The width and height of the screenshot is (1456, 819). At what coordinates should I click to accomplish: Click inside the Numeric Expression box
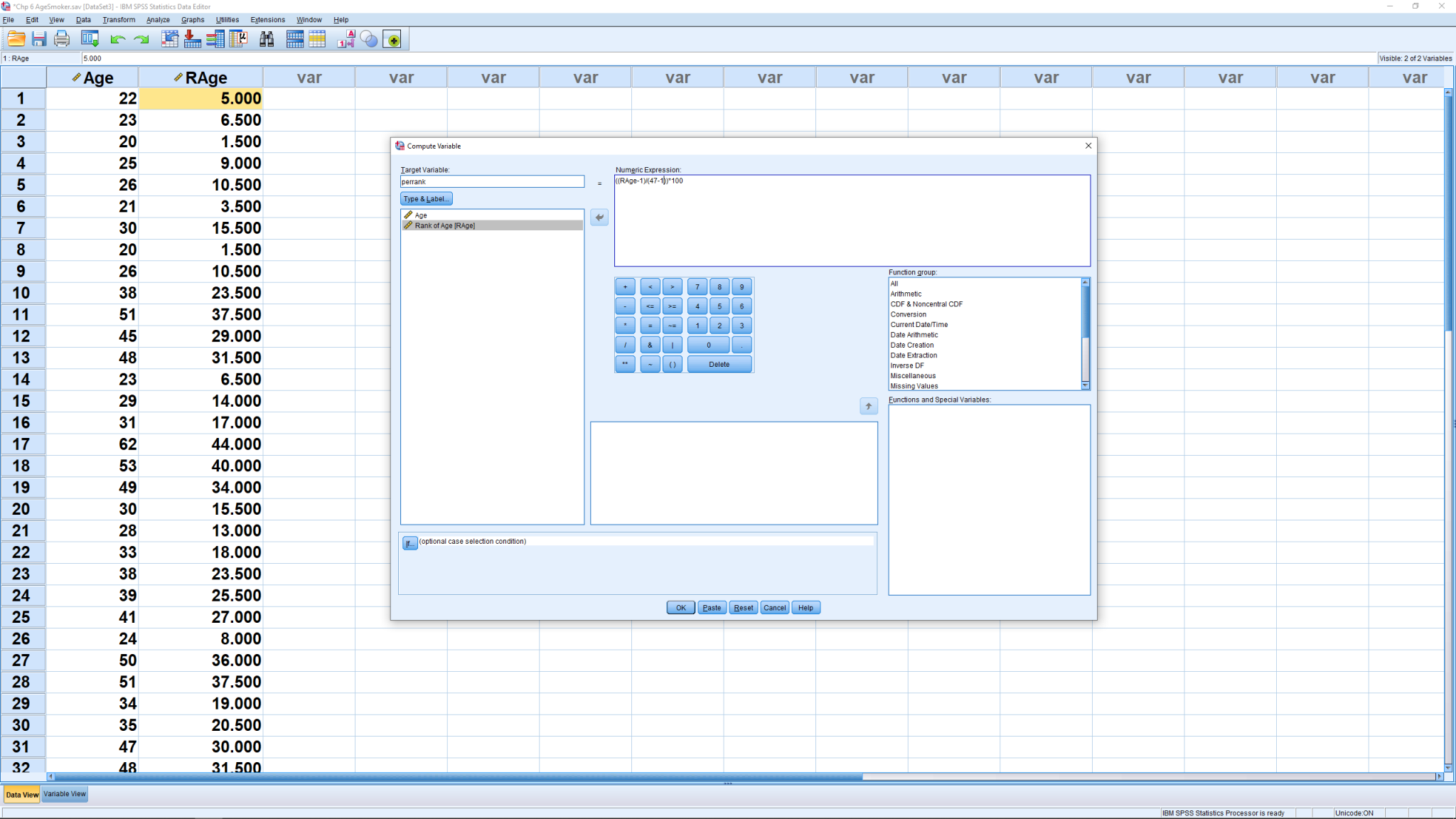852,220
